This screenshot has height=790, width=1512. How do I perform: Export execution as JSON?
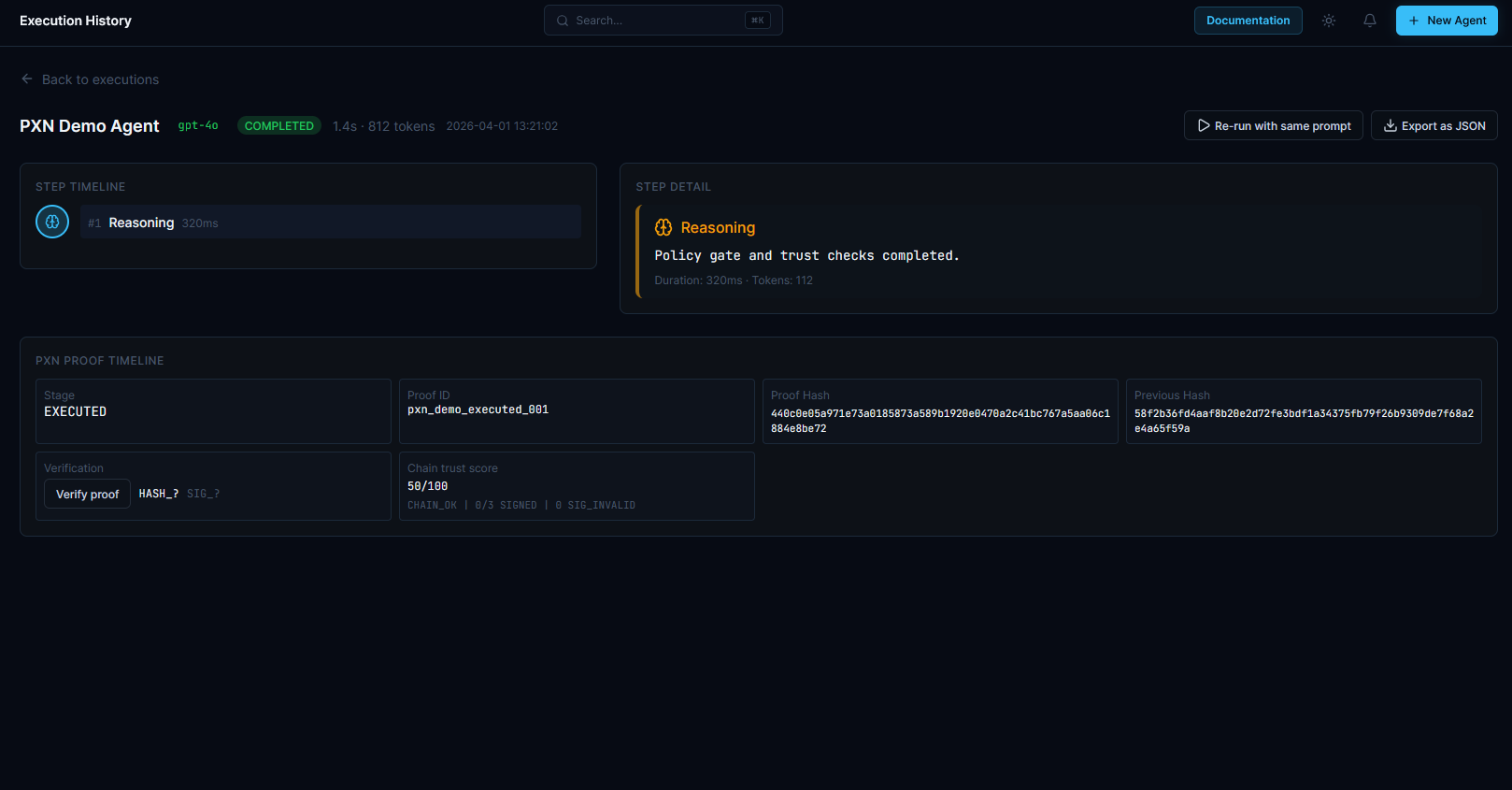pyautogui.click(x=1434, y=125)
